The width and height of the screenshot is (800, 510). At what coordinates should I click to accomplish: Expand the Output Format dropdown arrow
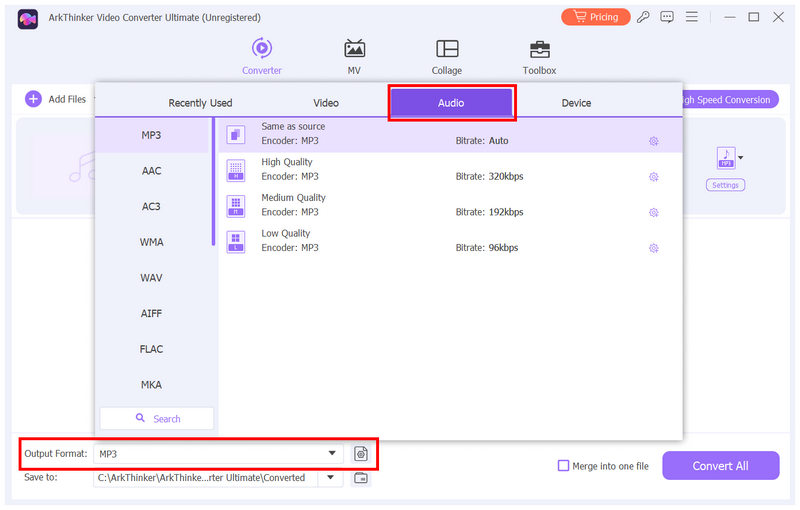point(332,453)
